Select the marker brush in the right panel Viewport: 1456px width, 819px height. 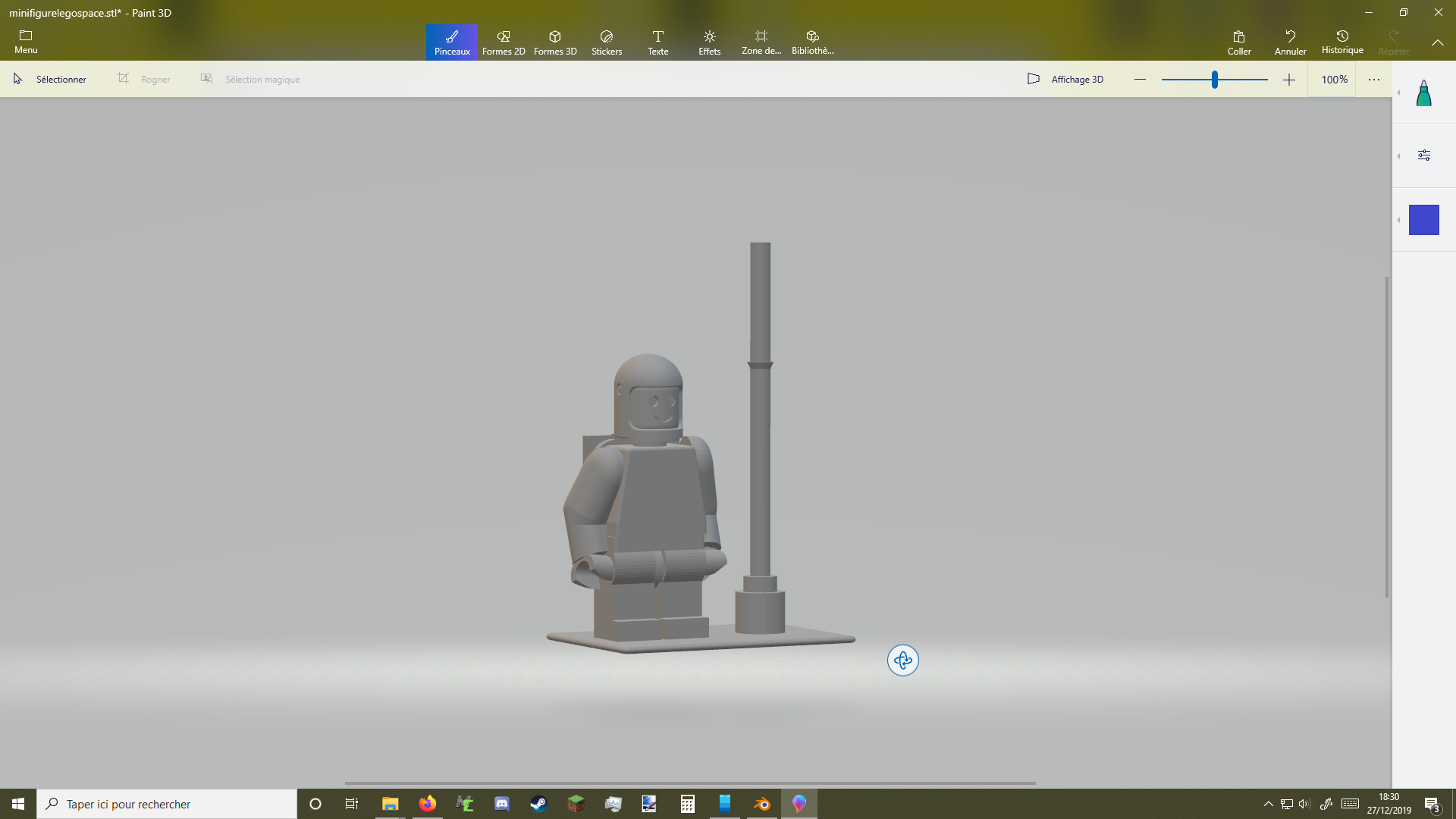1424,93
